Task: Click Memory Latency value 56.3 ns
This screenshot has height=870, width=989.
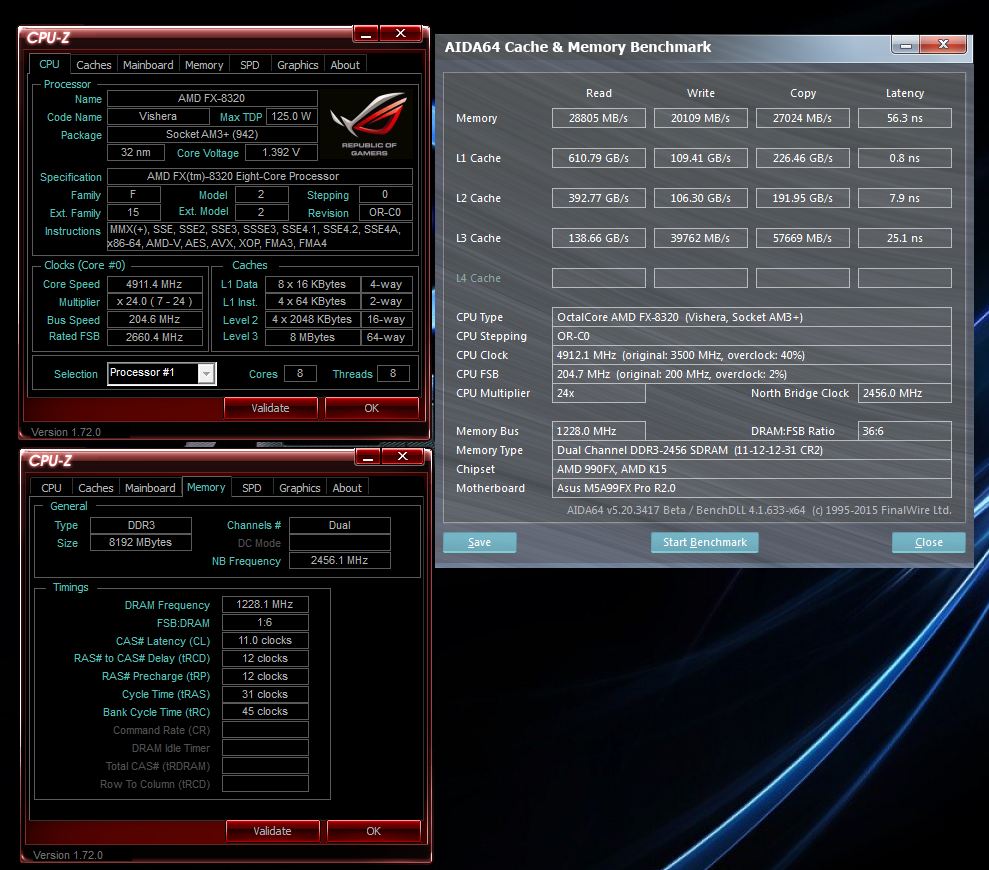Action: coord(904,118)
